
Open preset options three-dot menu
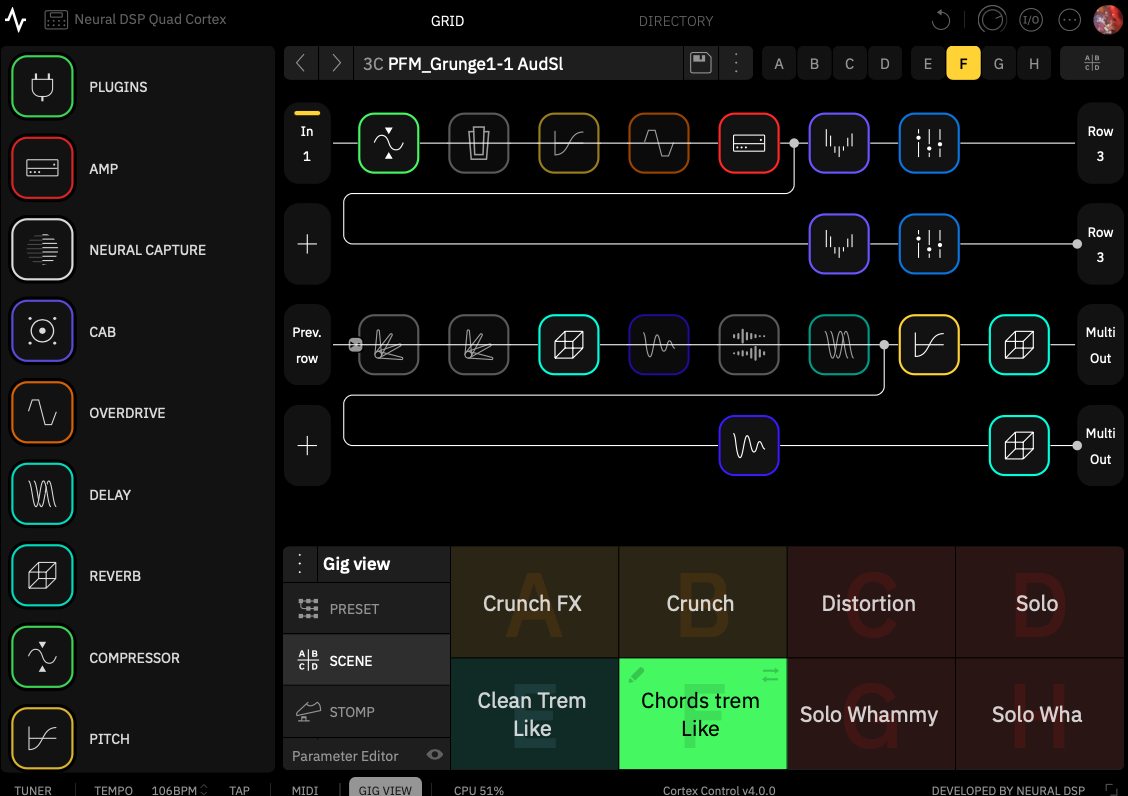point(736,63)
